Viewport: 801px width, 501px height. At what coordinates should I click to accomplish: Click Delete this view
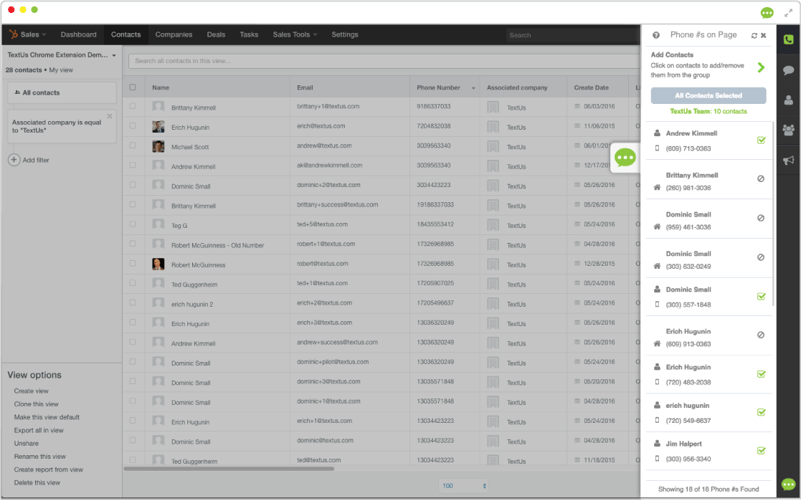tap(37, 483)
